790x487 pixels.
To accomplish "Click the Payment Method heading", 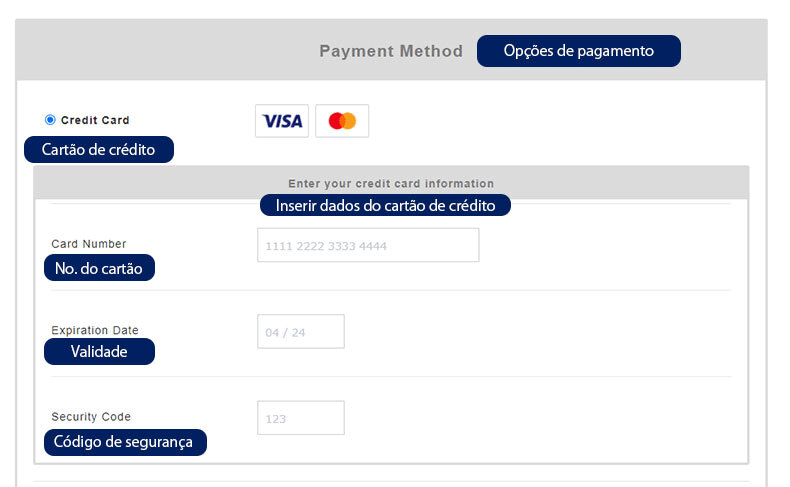I will pos(391,51).
